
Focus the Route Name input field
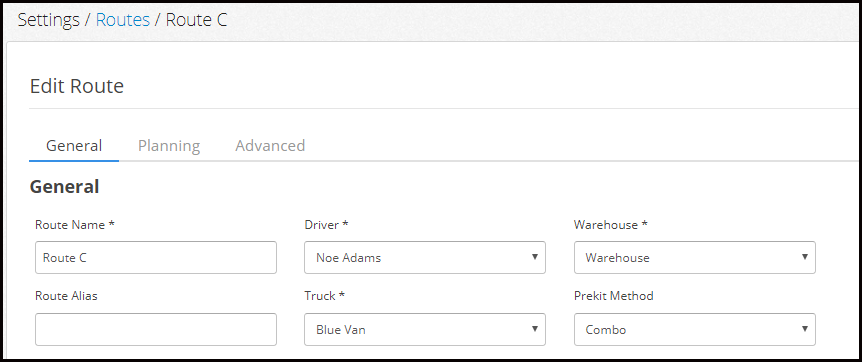pyautogui.click(x=156, y=257)
